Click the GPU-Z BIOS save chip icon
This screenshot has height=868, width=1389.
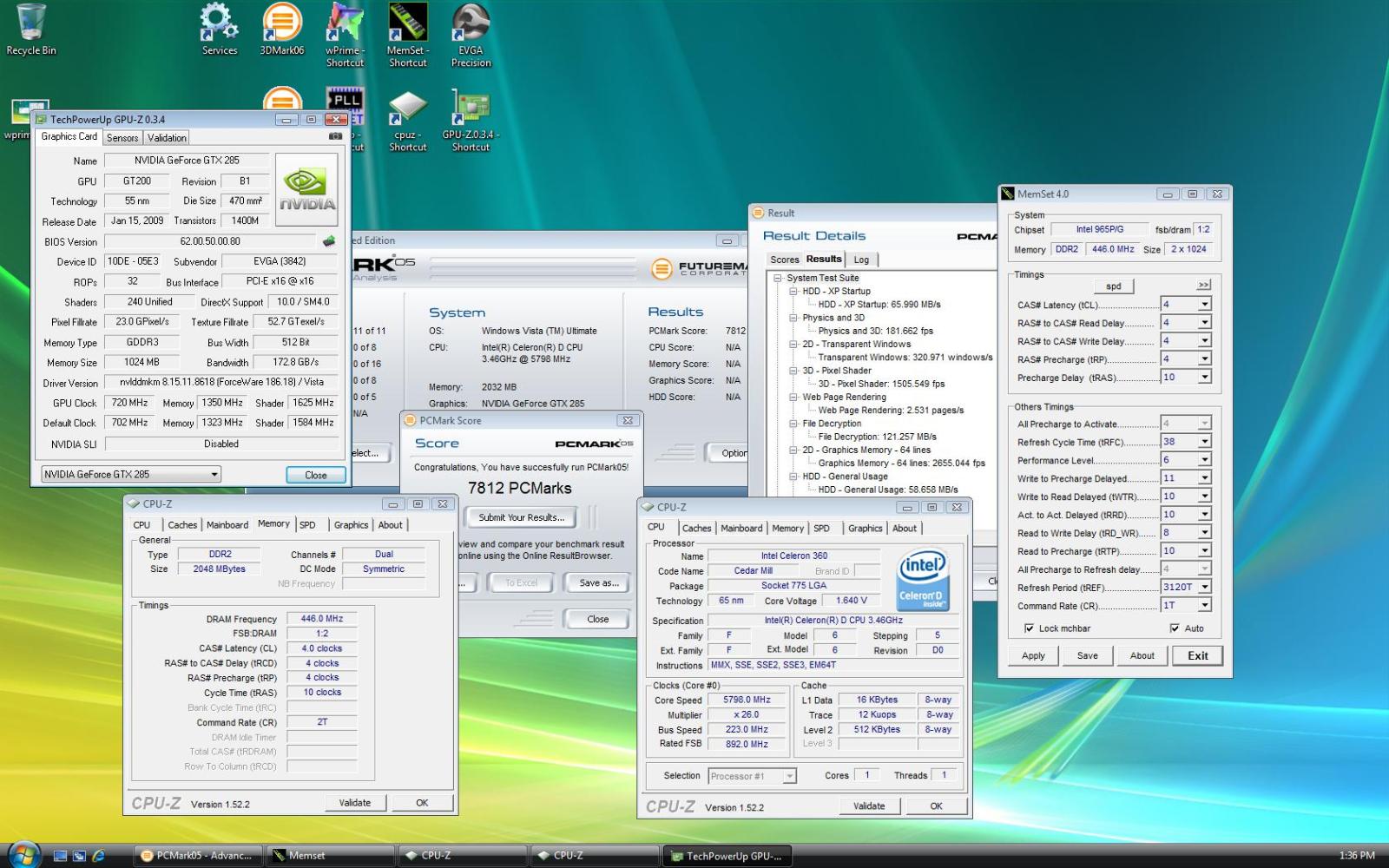[329, 241]
